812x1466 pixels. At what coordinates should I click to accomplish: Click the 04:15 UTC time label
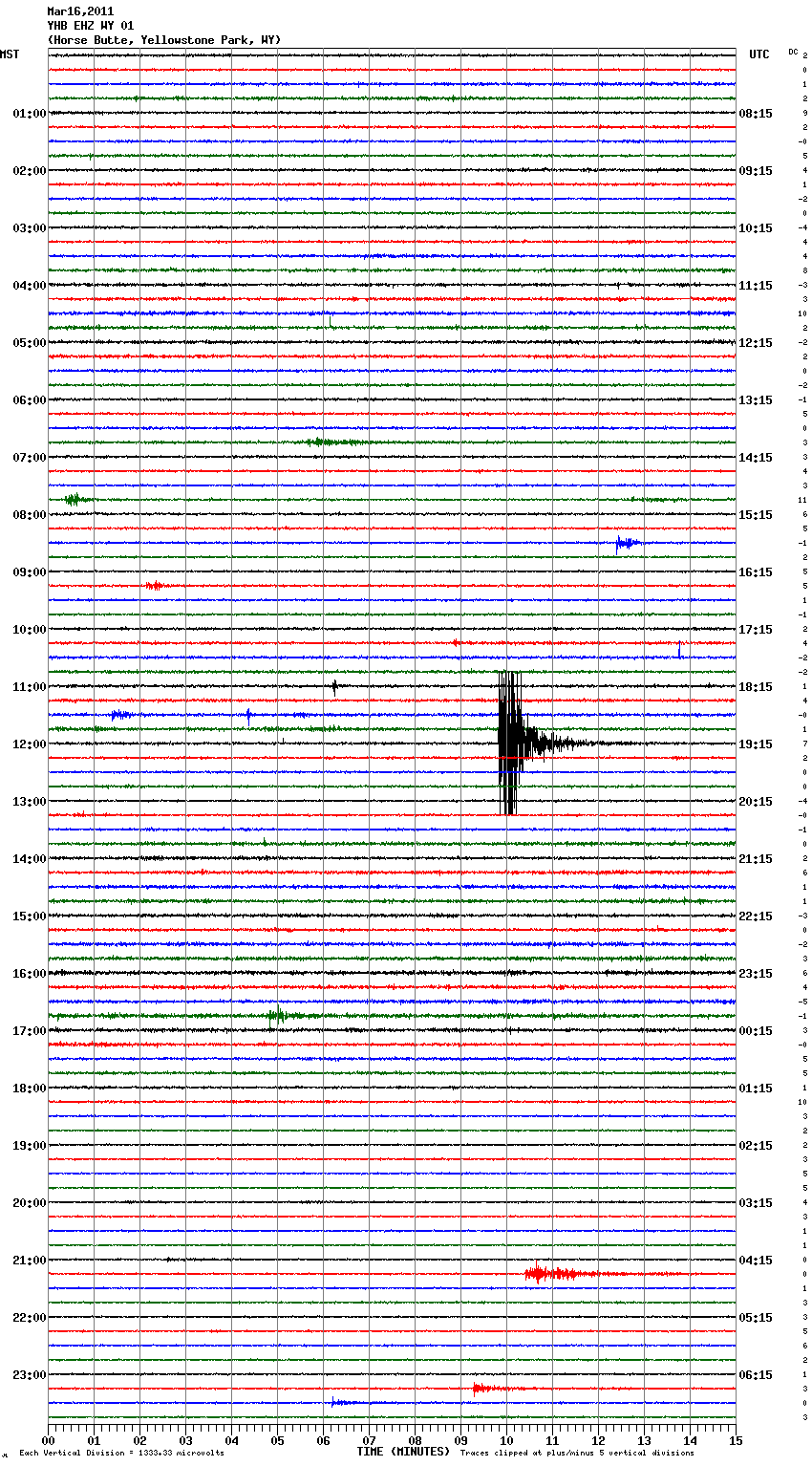coord(756,1261)
